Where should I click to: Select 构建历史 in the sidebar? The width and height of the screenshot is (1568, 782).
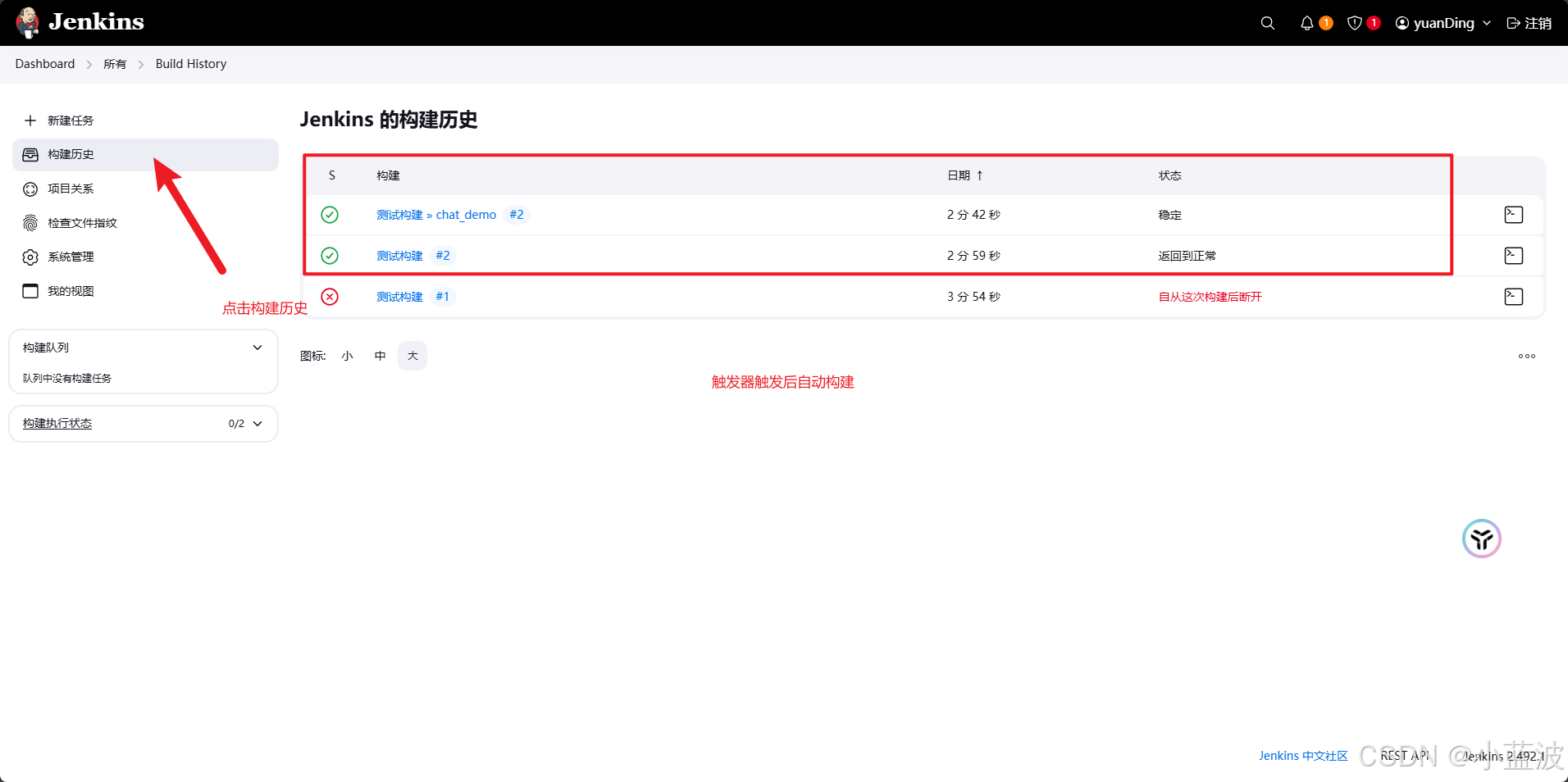point(145,154)
